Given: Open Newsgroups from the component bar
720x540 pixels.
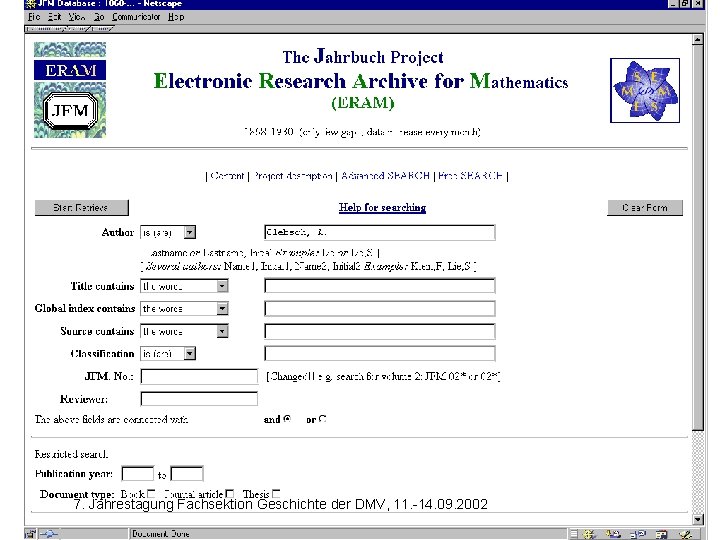Looking at the screenshot, I should (x=638, y=534).
